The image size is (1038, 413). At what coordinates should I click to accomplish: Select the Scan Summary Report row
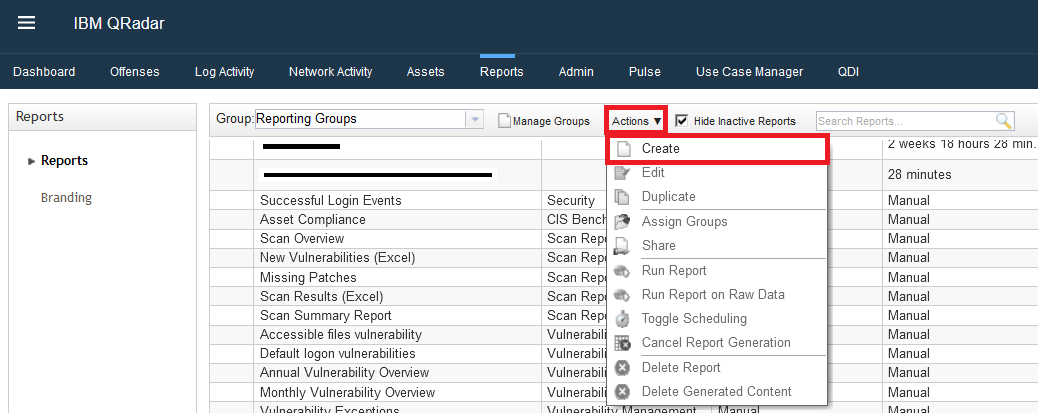coord(326,316)
